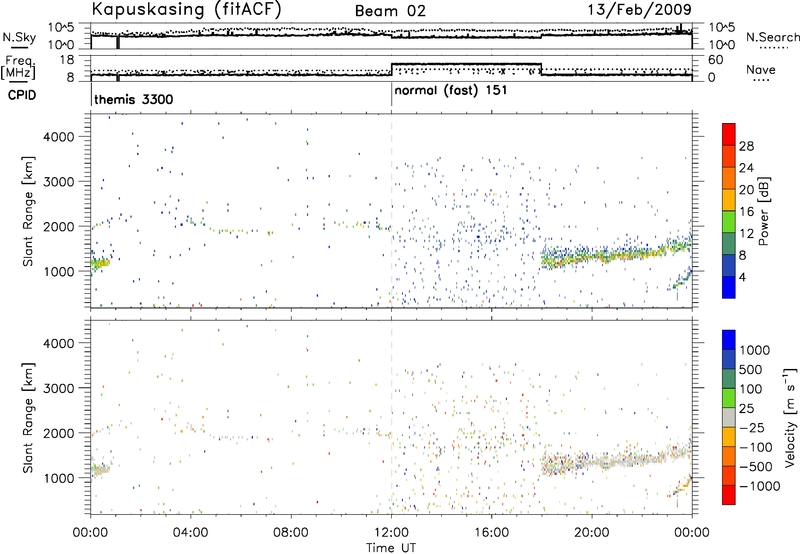800x554 pixels.
Task: Click the 'Kapuskasing (fitACF)' title text
Action: tap(186, 9)
